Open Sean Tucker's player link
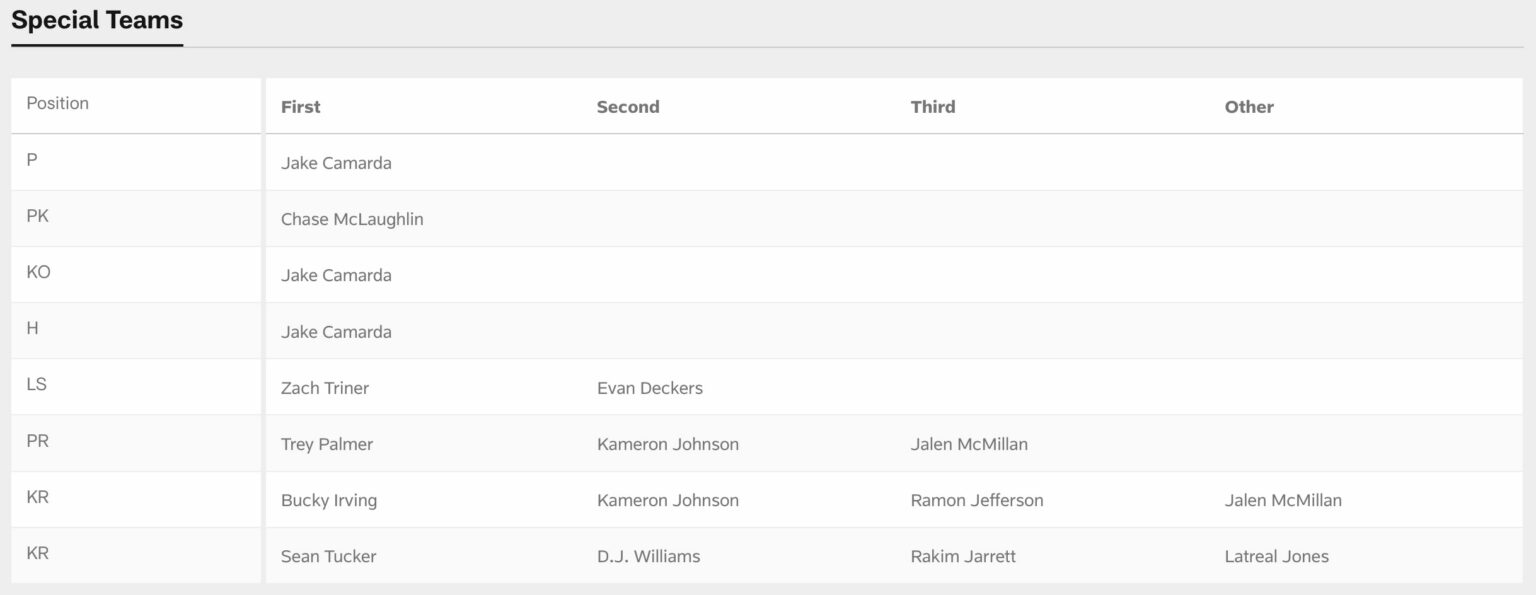The width and height of the screenshot is (1536, 595). pos(329,556)
